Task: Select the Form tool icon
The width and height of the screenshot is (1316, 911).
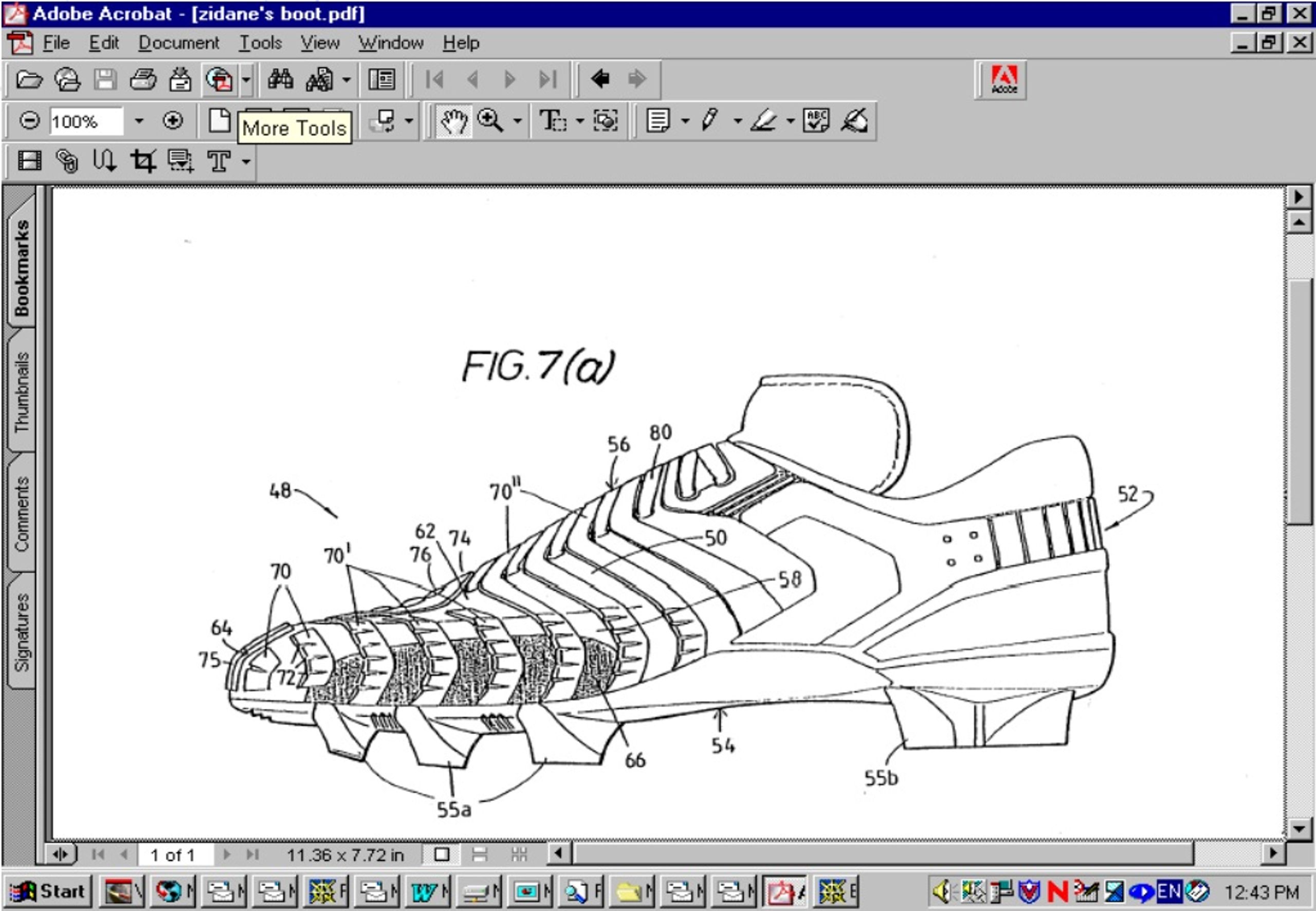Action: pos(181,161)
